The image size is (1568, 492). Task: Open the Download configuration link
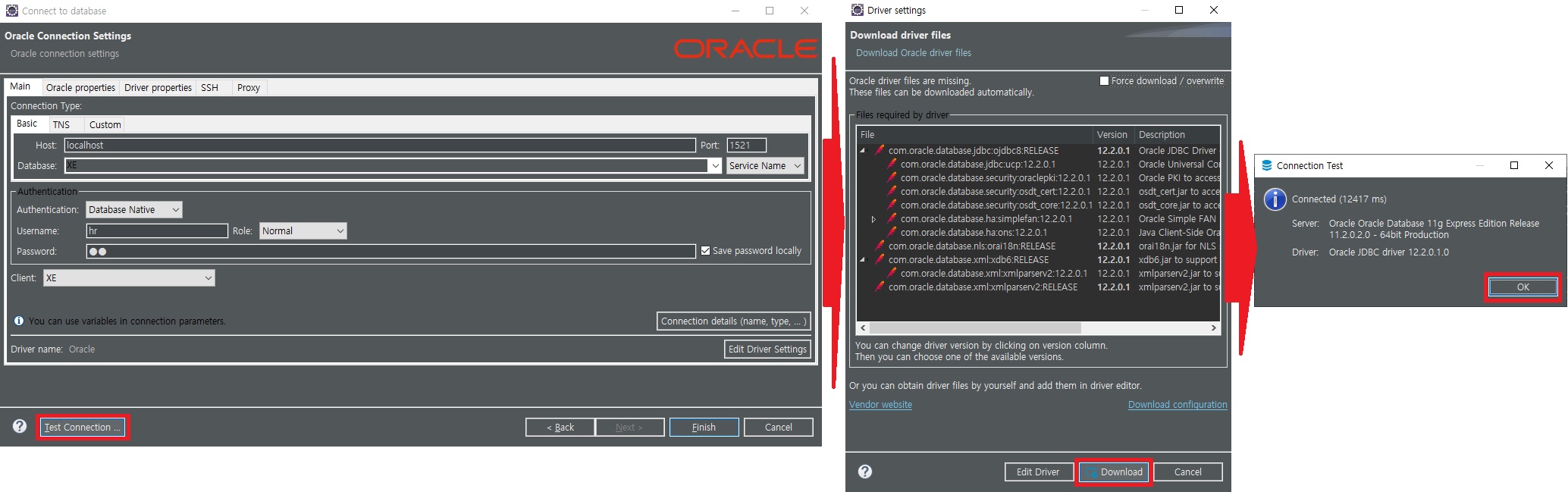tap(1178, 404)
